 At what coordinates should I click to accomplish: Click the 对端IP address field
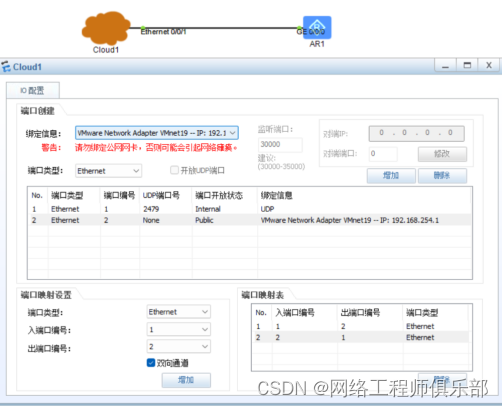click(x=416, y=133)
